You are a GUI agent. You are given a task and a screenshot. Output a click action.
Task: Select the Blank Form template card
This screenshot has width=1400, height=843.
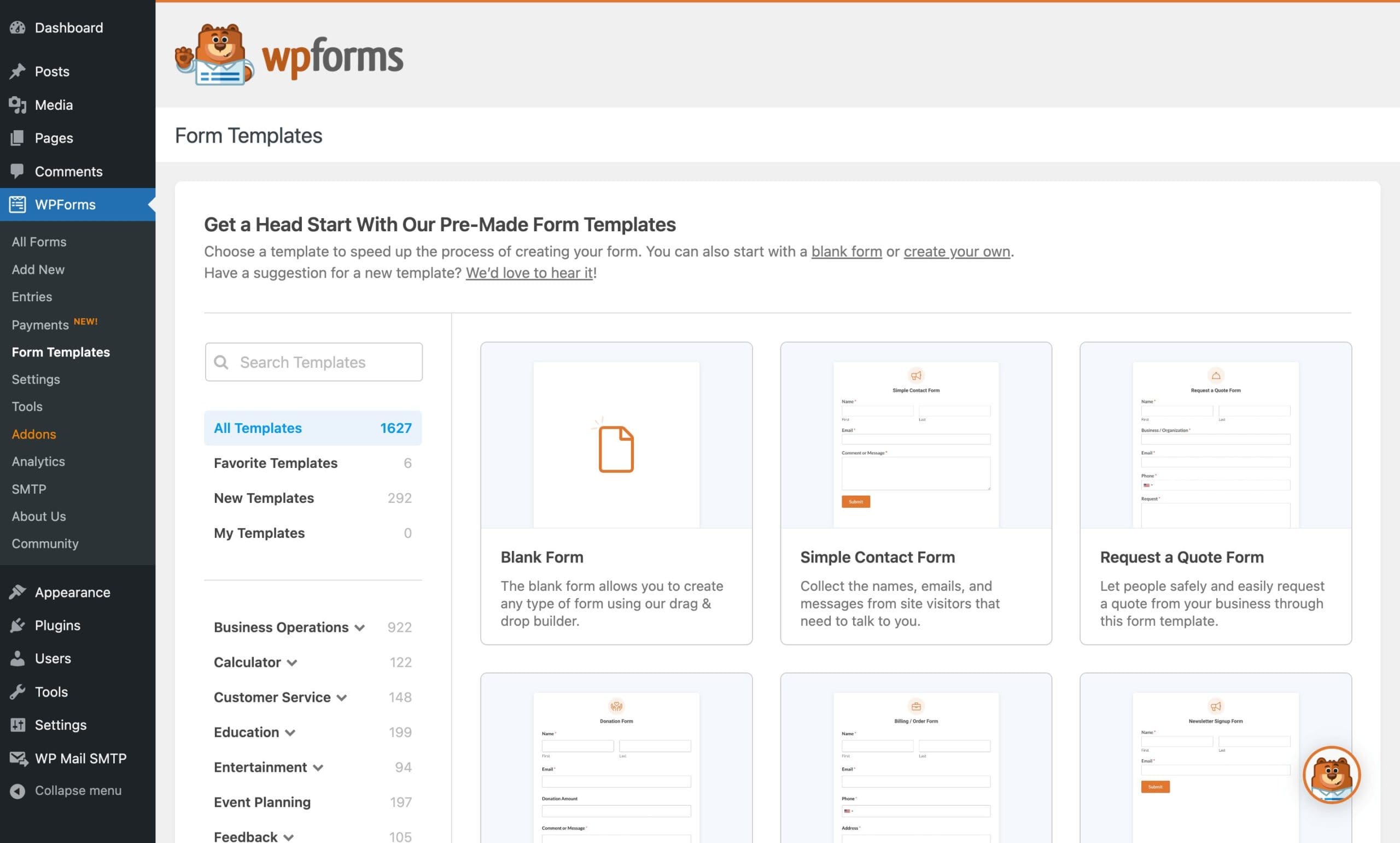616,493
